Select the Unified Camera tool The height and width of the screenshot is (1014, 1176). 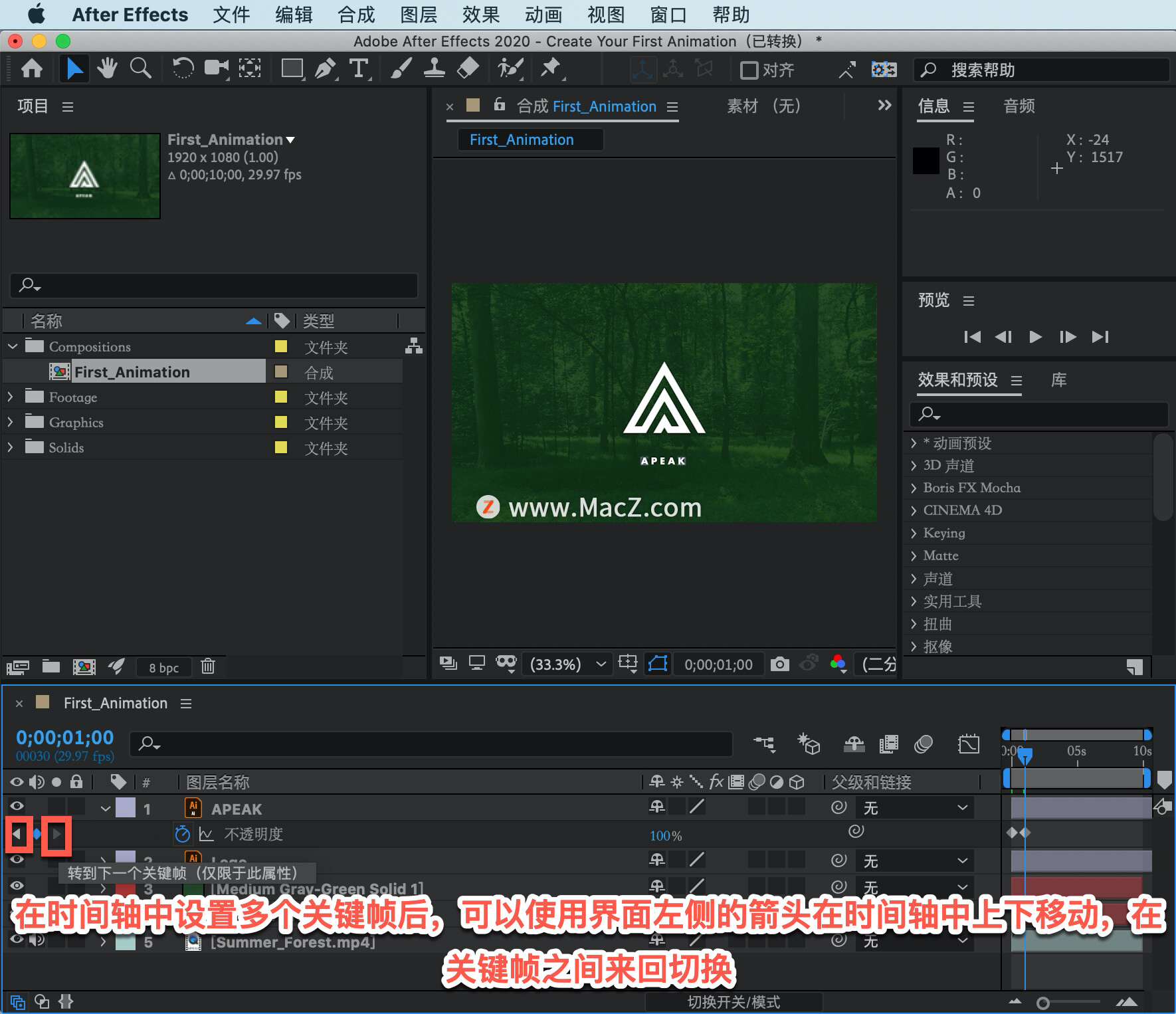point(216,68)
